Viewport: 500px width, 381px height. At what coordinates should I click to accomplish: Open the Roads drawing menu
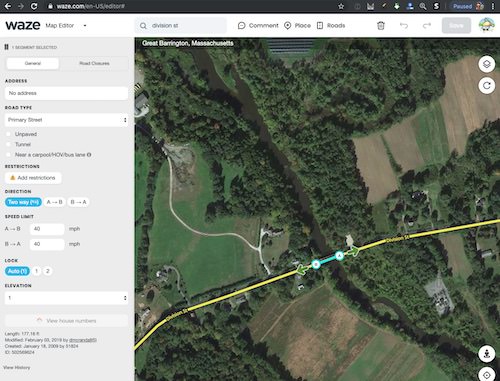tap(331, 26)
